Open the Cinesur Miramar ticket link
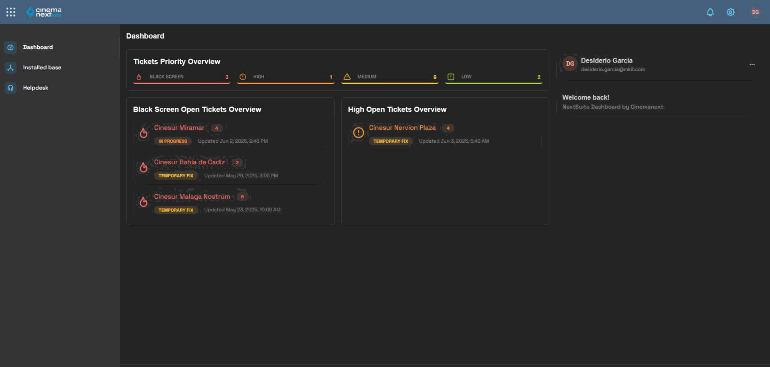770x367 pixels. (x=179, y=128)
